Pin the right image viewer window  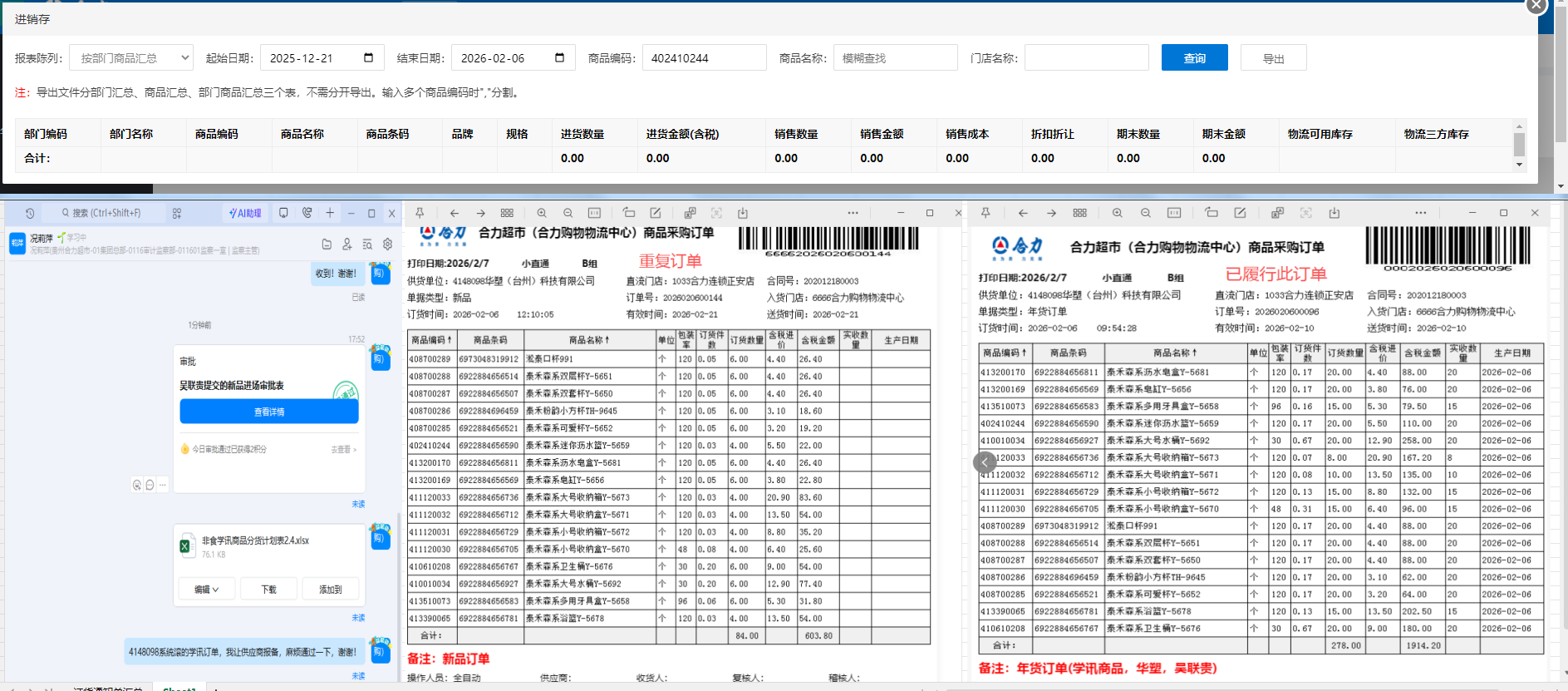coord(986,214)
